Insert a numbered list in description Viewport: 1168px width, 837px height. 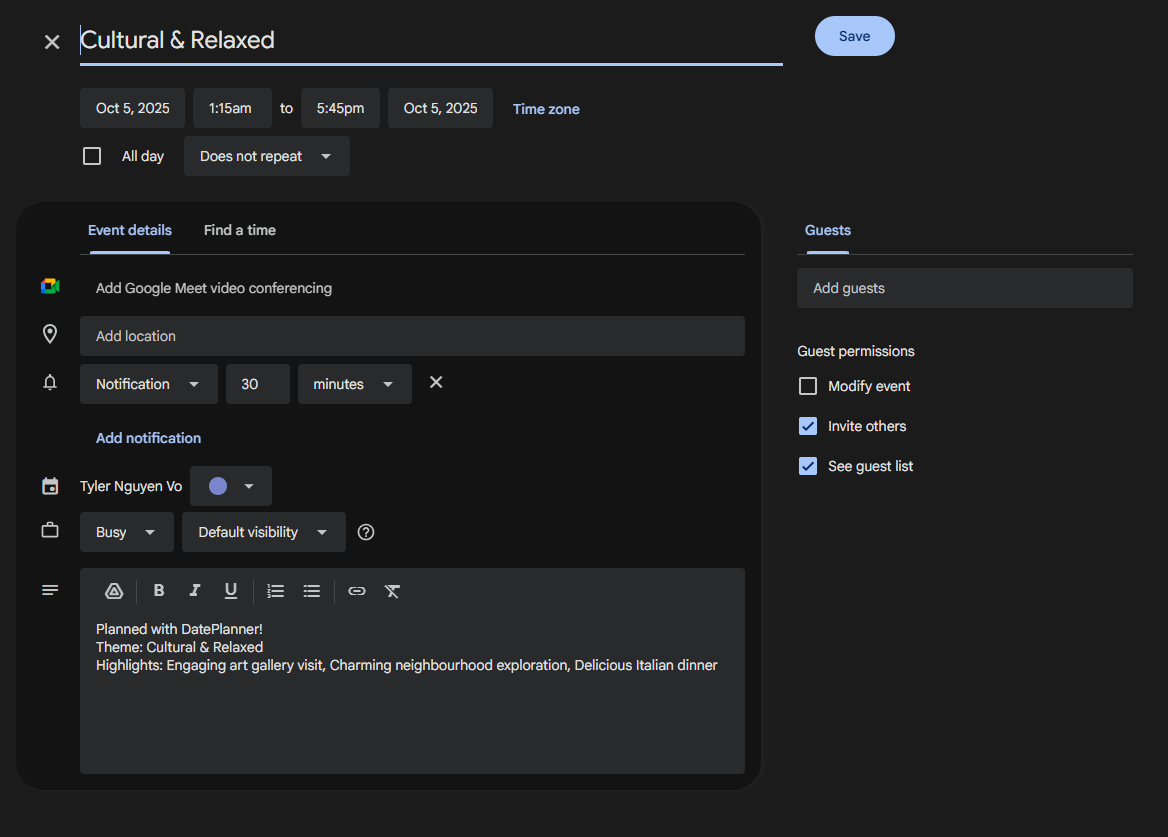click(x=276, y=591)
